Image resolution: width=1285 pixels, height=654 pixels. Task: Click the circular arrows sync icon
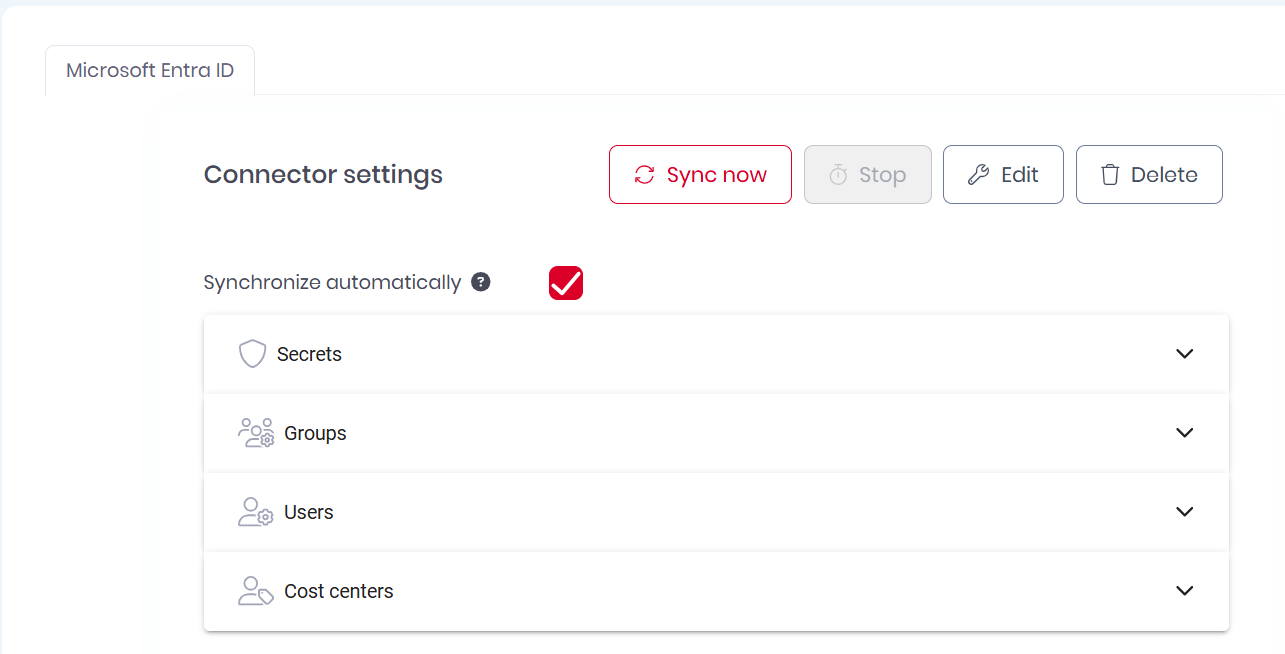644,175
